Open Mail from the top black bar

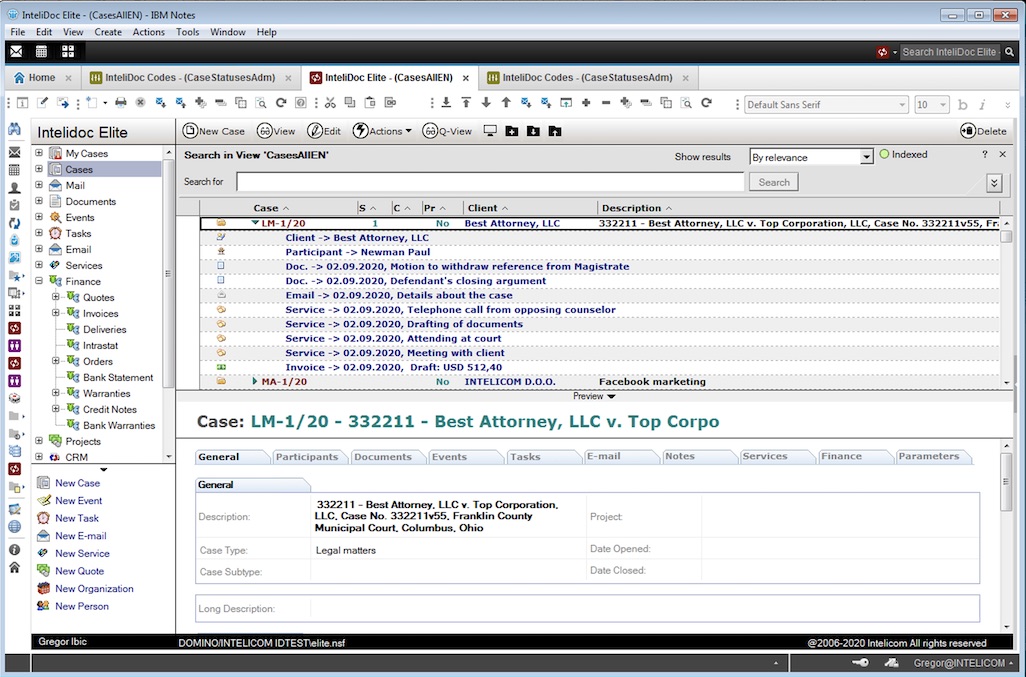tap(16, 52)
